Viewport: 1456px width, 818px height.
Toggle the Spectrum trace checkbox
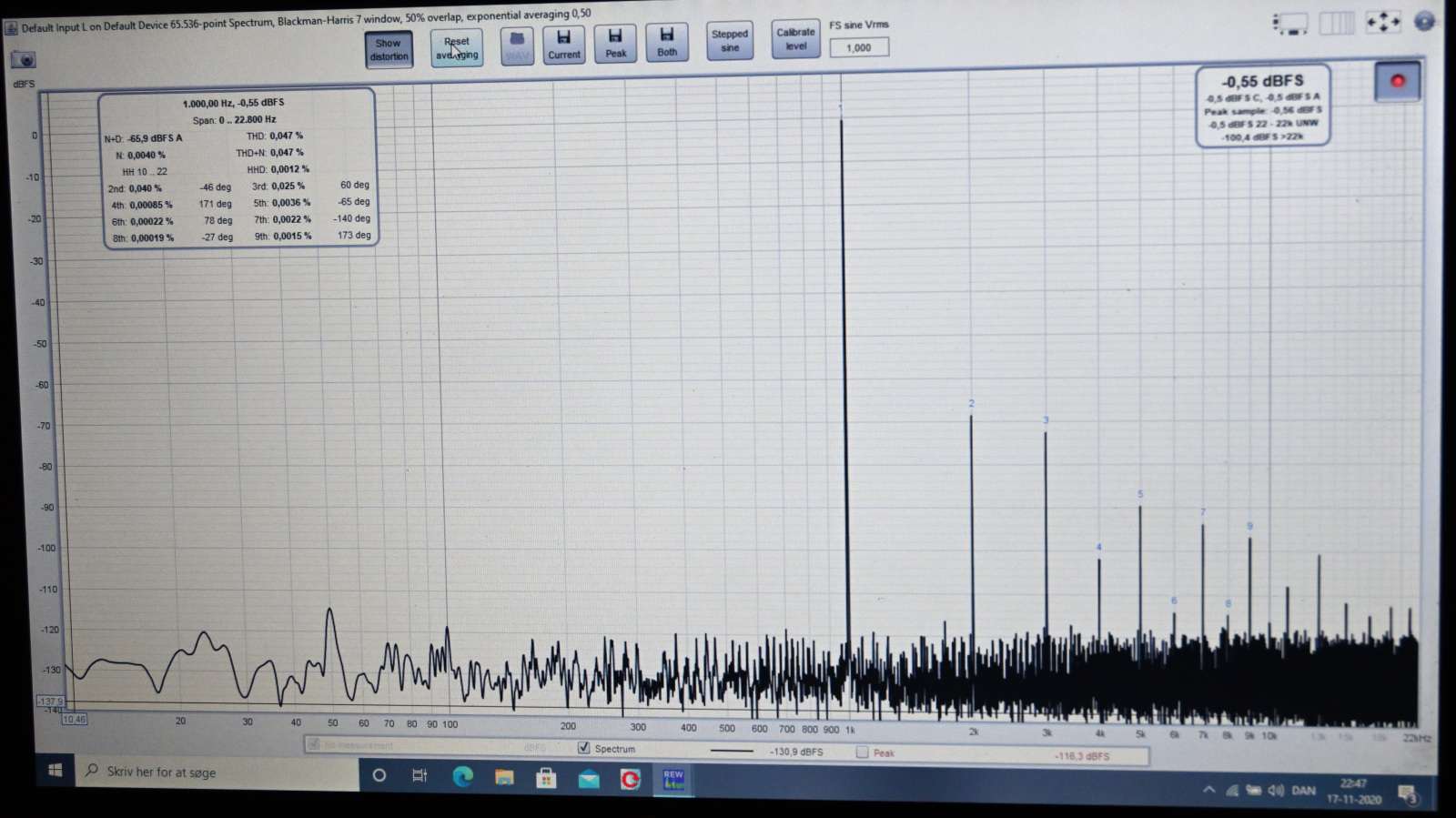click(x=584, y=748)
